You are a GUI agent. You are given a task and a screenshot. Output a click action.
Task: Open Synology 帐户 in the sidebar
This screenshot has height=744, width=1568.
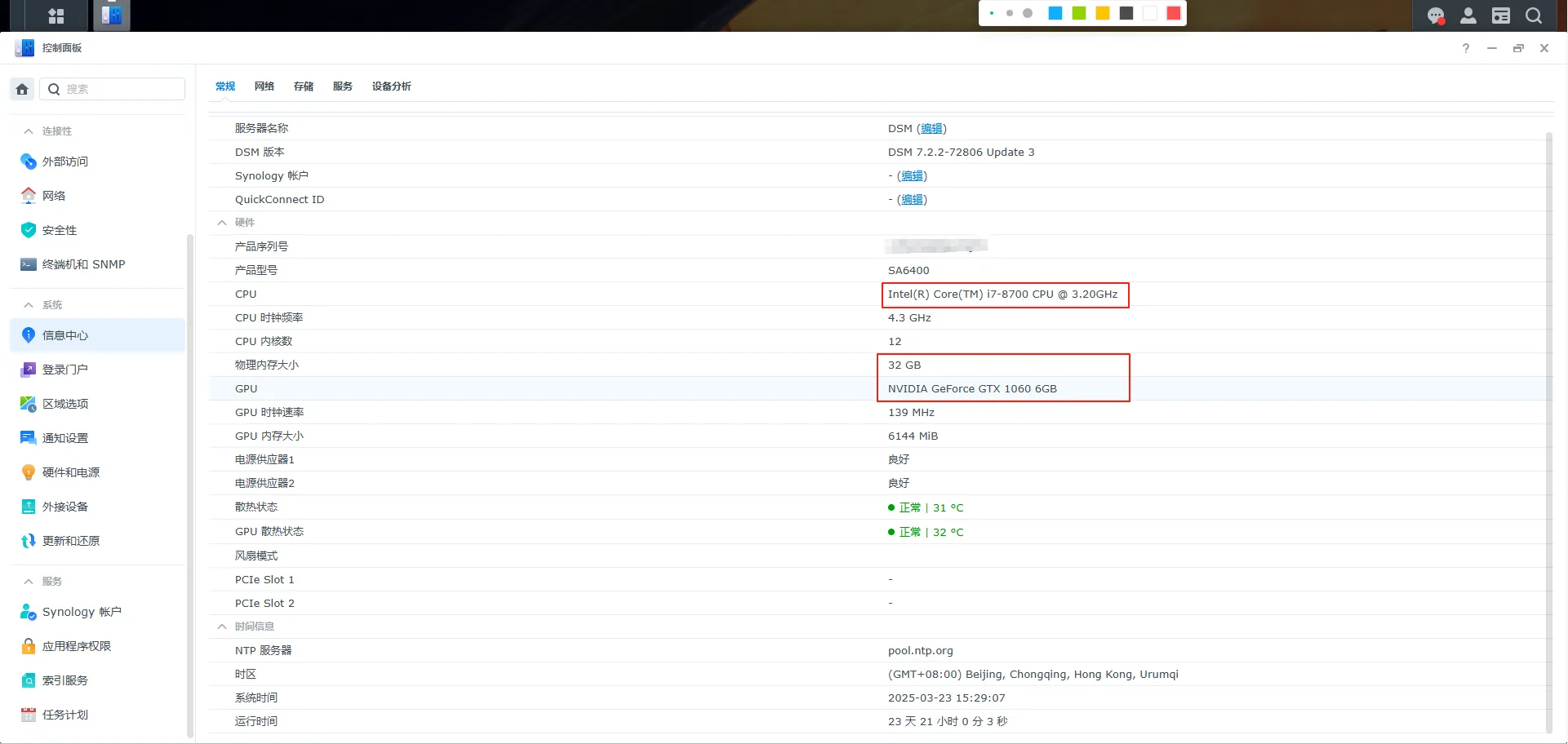(x=98, y=612)
